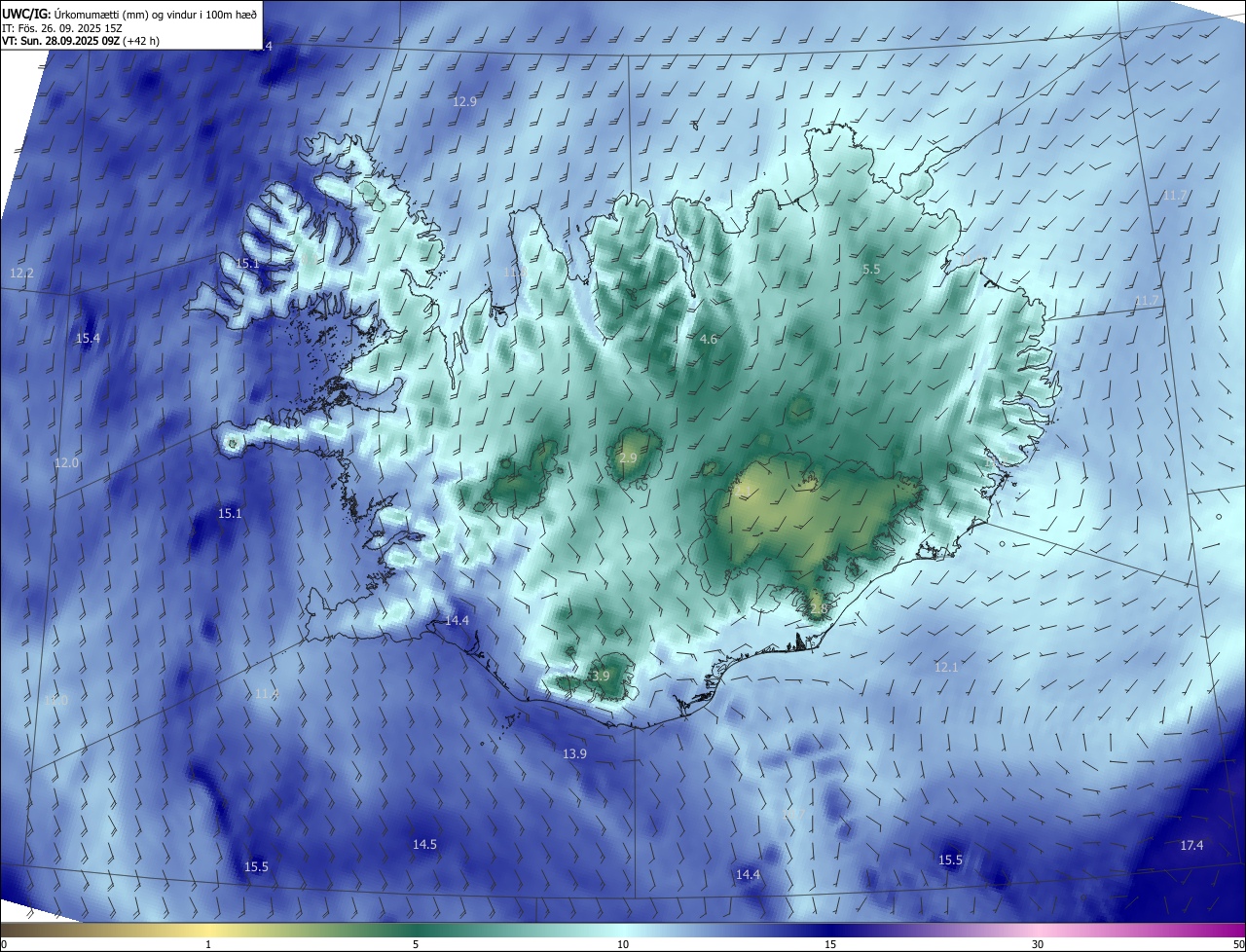Click the 14.5 value label

424,845
